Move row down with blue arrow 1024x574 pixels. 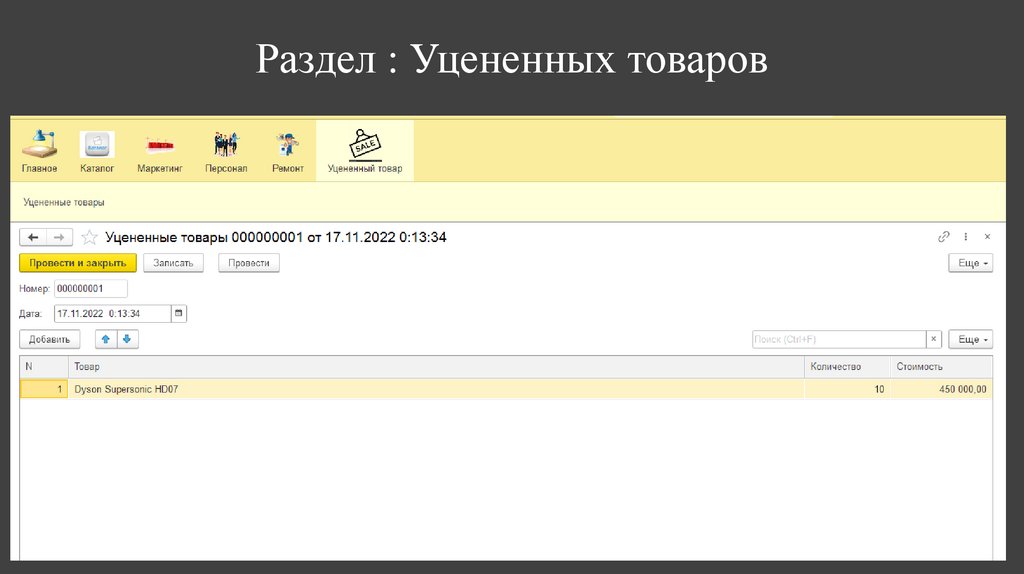[127, 340]
